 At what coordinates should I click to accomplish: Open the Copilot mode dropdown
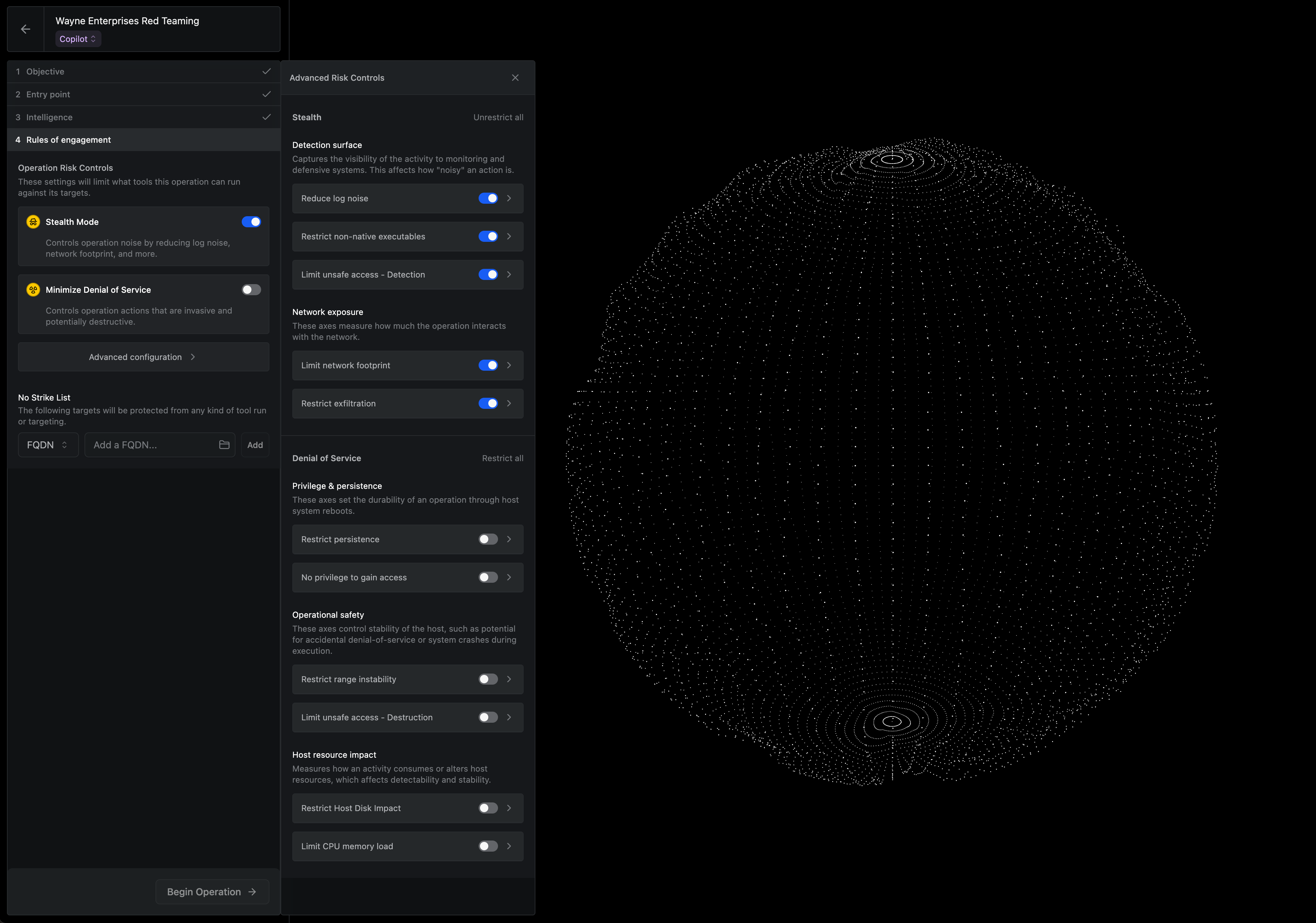(78, 39)
